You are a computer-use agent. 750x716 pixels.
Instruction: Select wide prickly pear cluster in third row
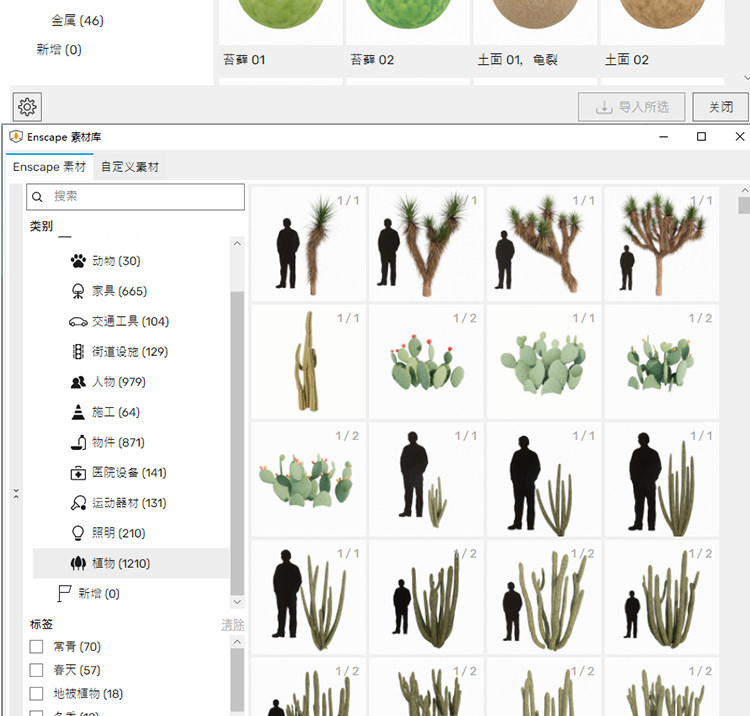309,479
